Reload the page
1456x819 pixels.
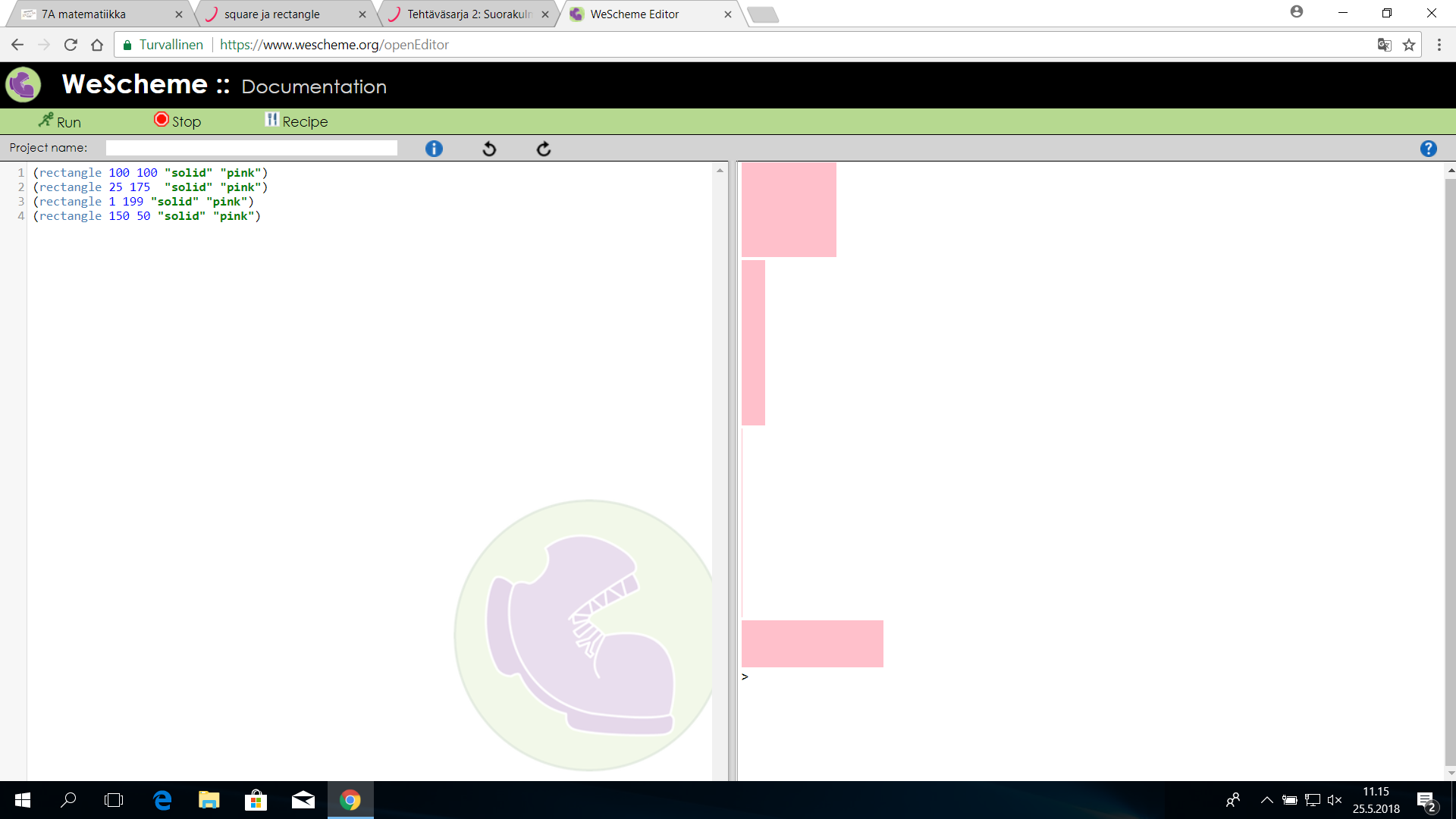pyautogui.click(x=71, y=45)
